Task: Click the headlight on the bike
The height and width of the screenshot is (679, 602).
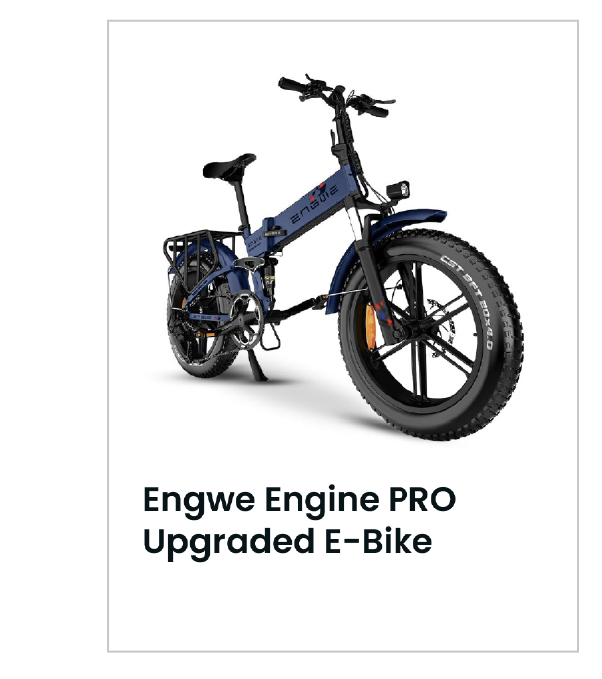Action: tap(398, 191)
